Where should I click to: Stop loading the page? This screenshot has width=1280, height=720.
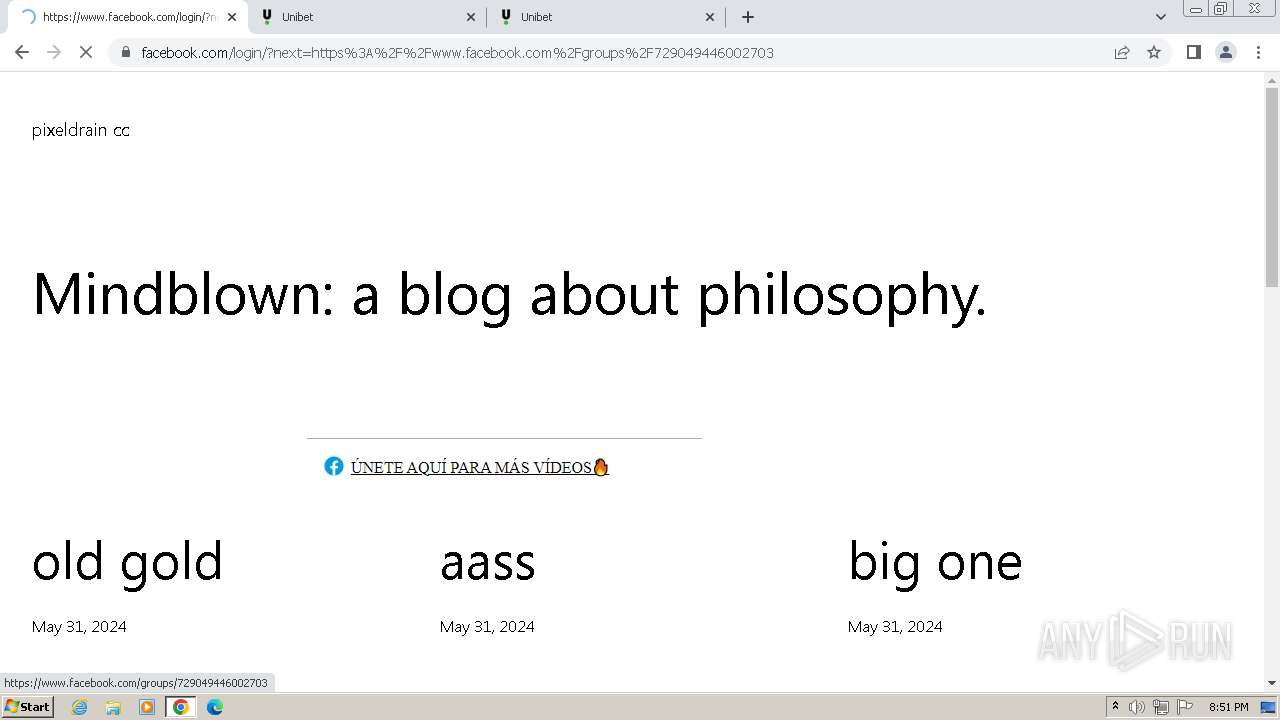pos(86,52)
